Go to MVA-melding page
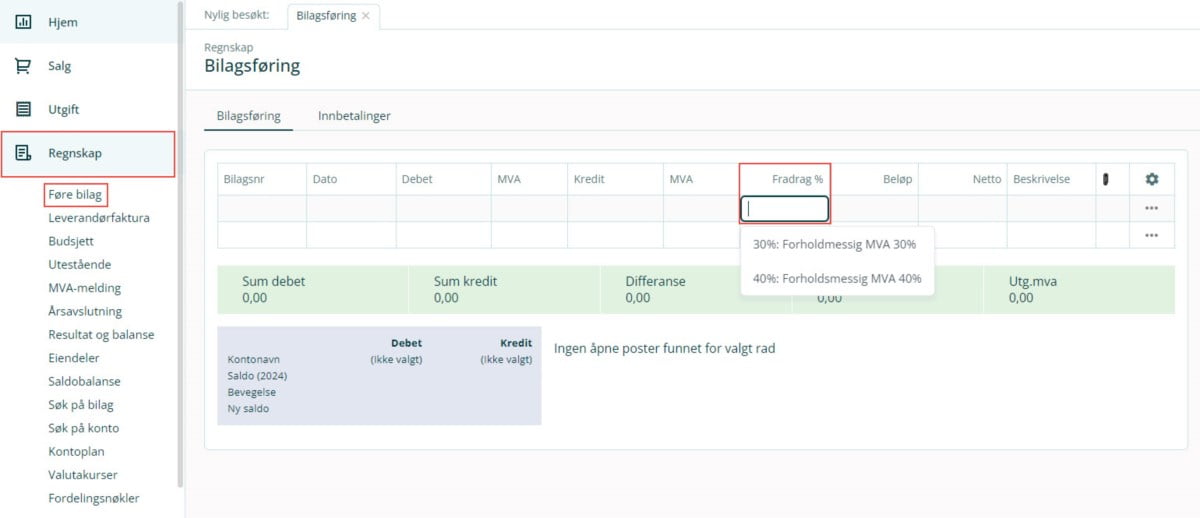Screen dimensions: 1200x518 84,288
